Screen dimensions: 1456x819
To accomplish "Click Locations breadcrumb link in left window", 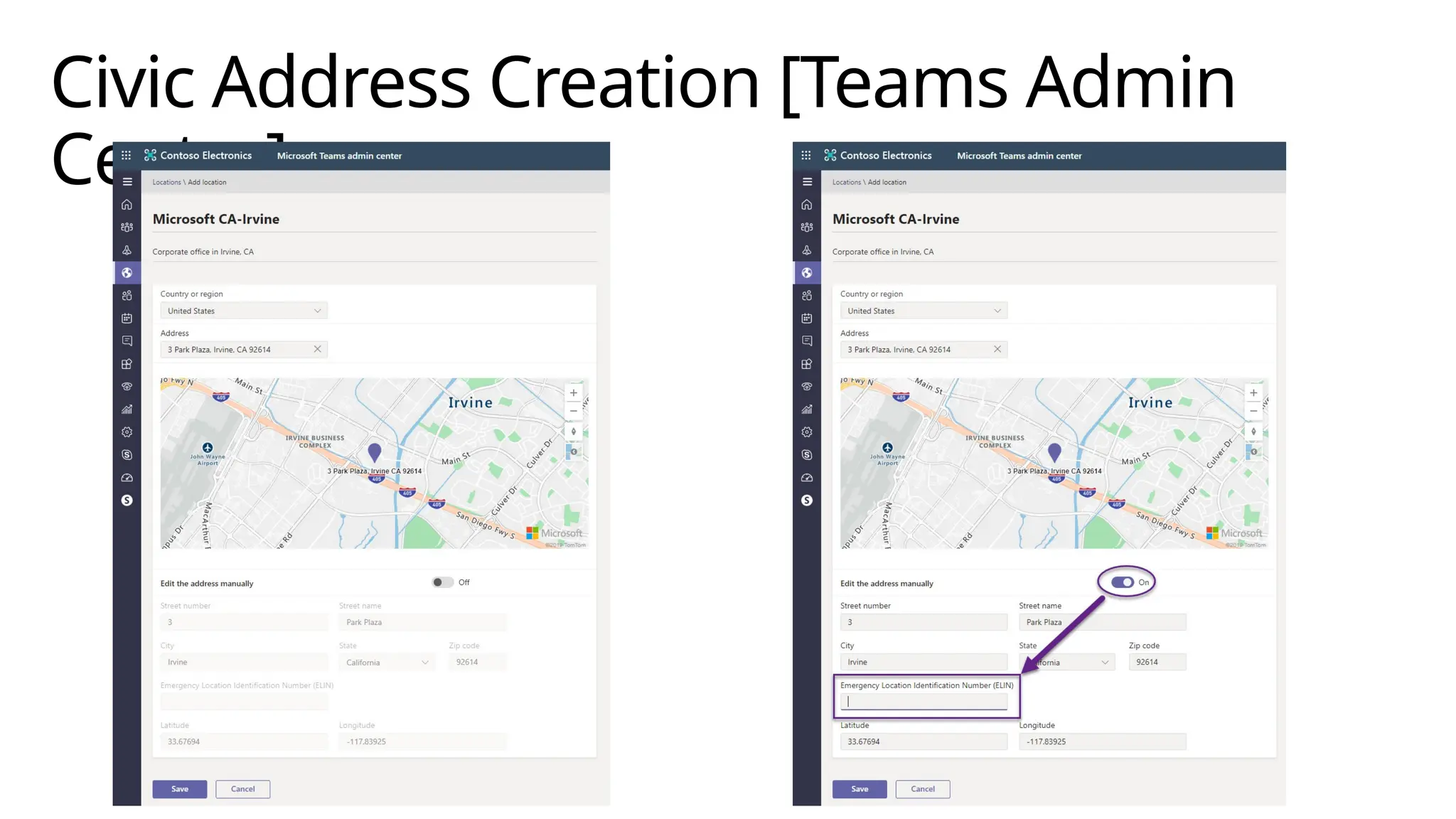I will (x=166, y=183).
